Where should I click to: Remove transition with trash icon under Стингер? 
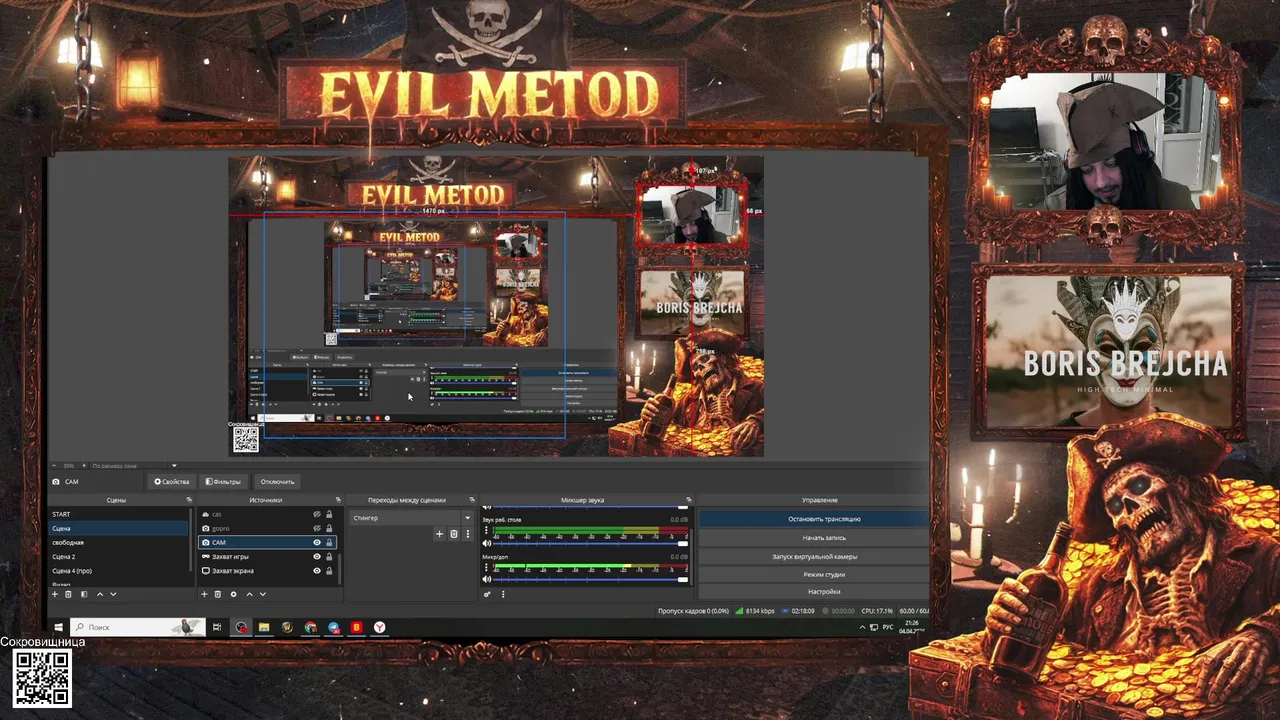(x=453, y=534)
